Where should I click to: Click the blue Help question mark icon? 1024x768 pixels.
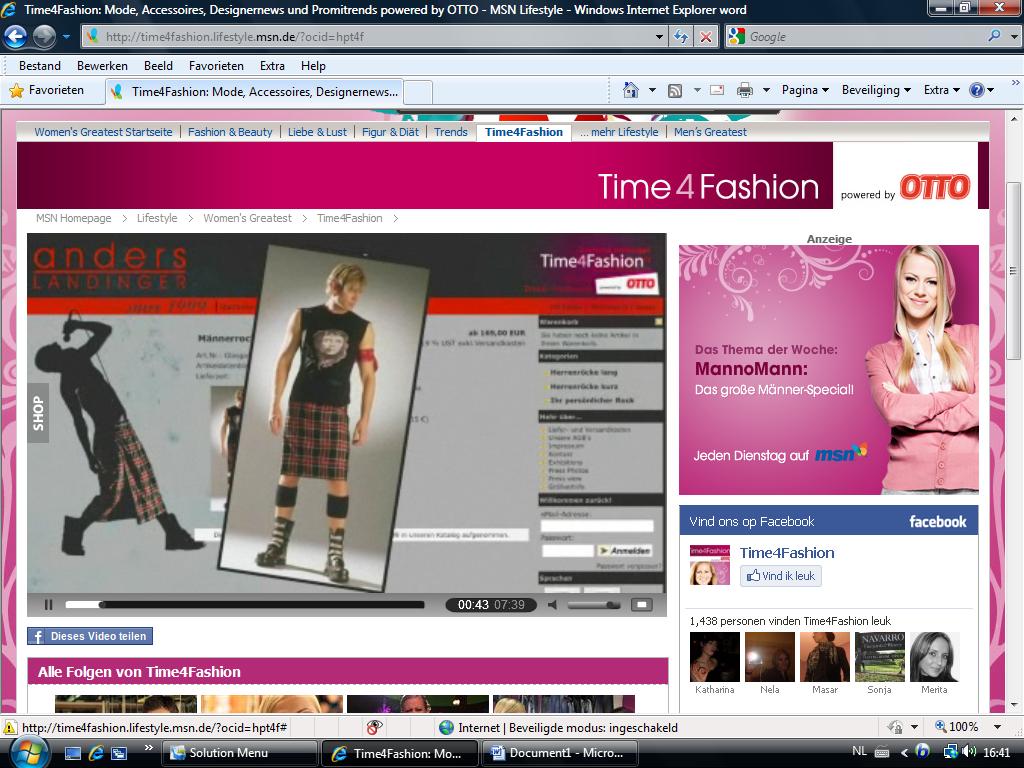click(x=977, y=90)
